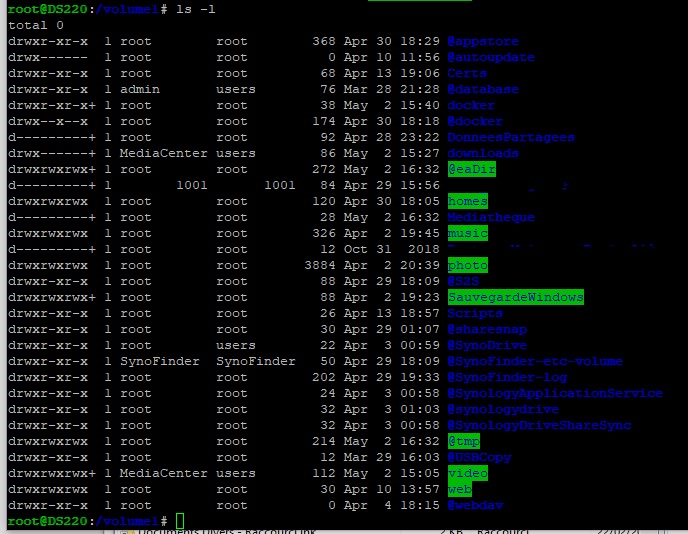Select the @database directory listing
The image size is (688, 534).
(x=483, y=90)
